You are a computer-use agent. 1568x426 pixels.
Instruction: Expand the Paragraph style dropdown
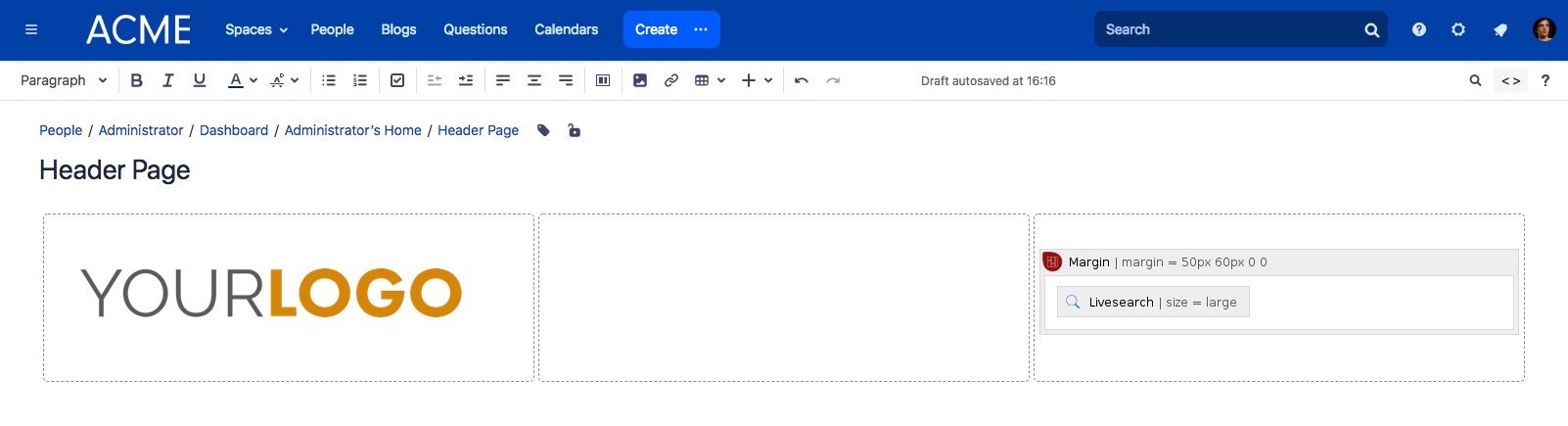[64, 80]
